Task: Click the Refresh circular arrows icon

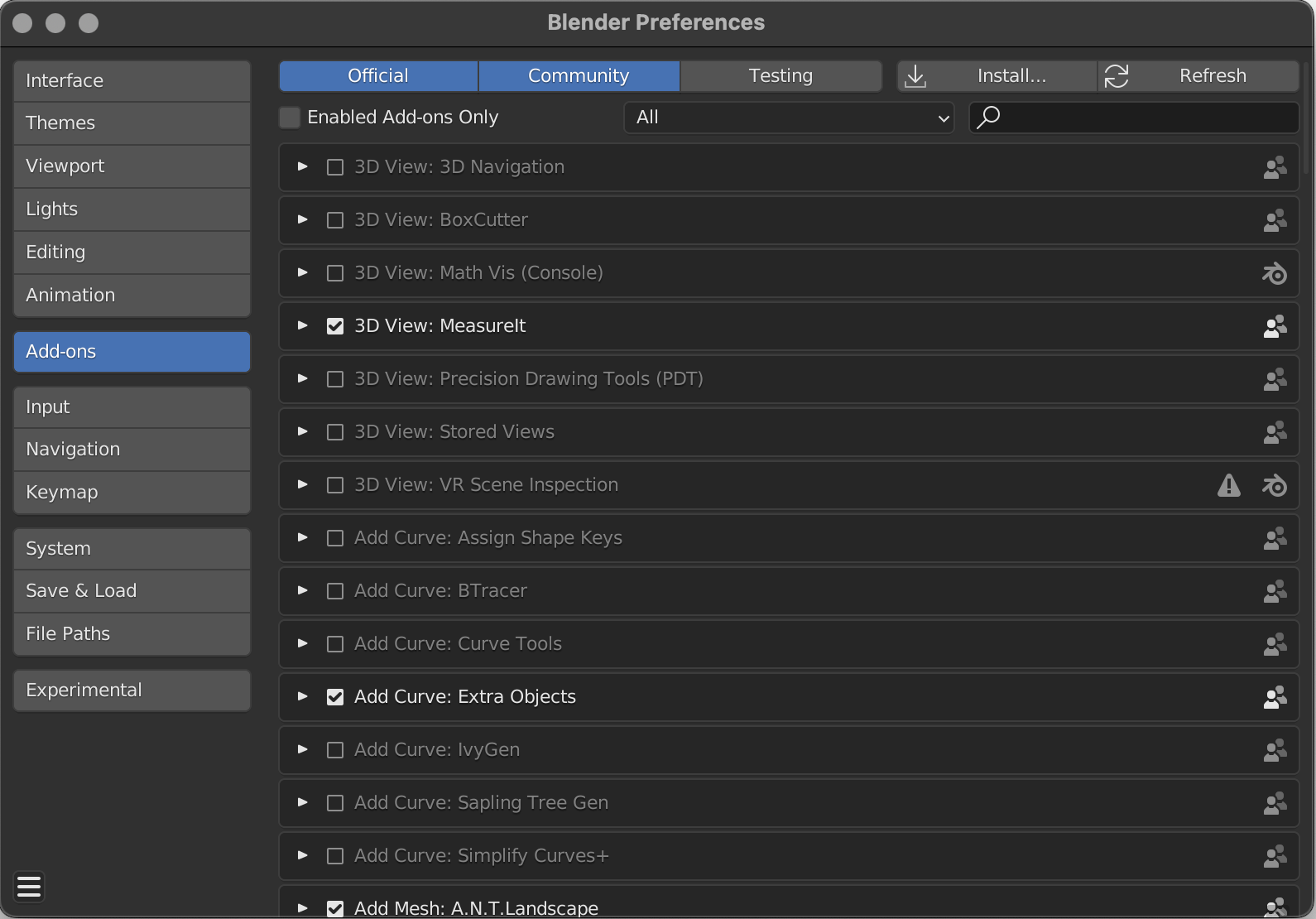Action: click(x=1117, y=76)
